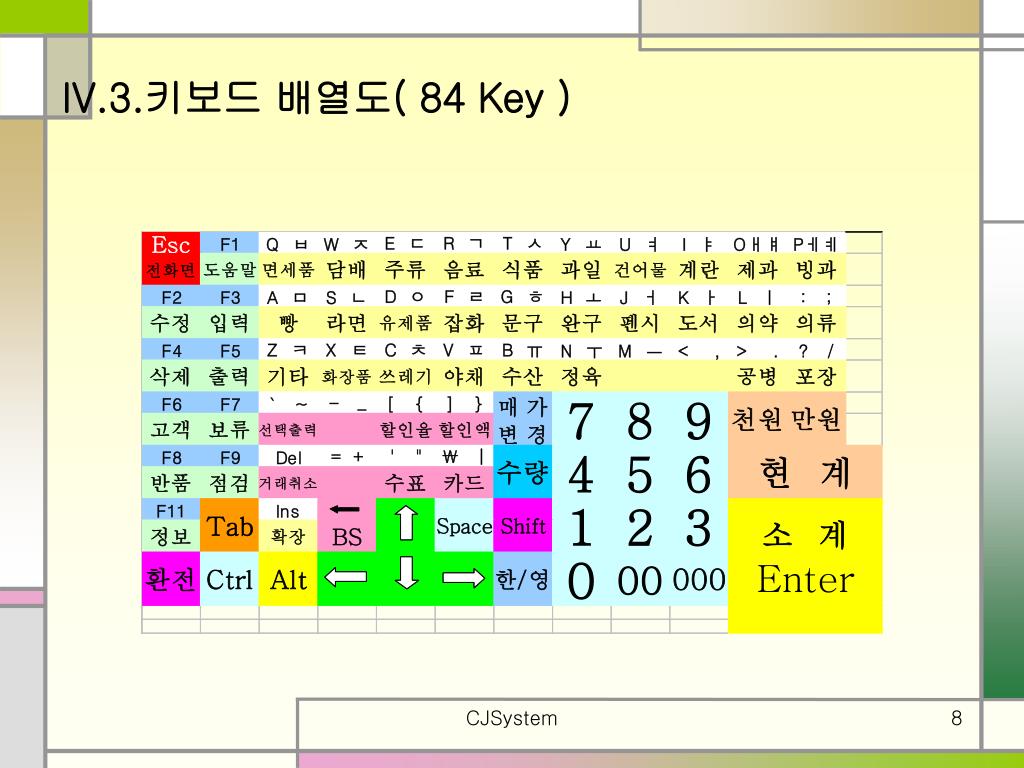The image size is (1024, 768).
Task: Click numeric key 5
Action: coord(640,472)
